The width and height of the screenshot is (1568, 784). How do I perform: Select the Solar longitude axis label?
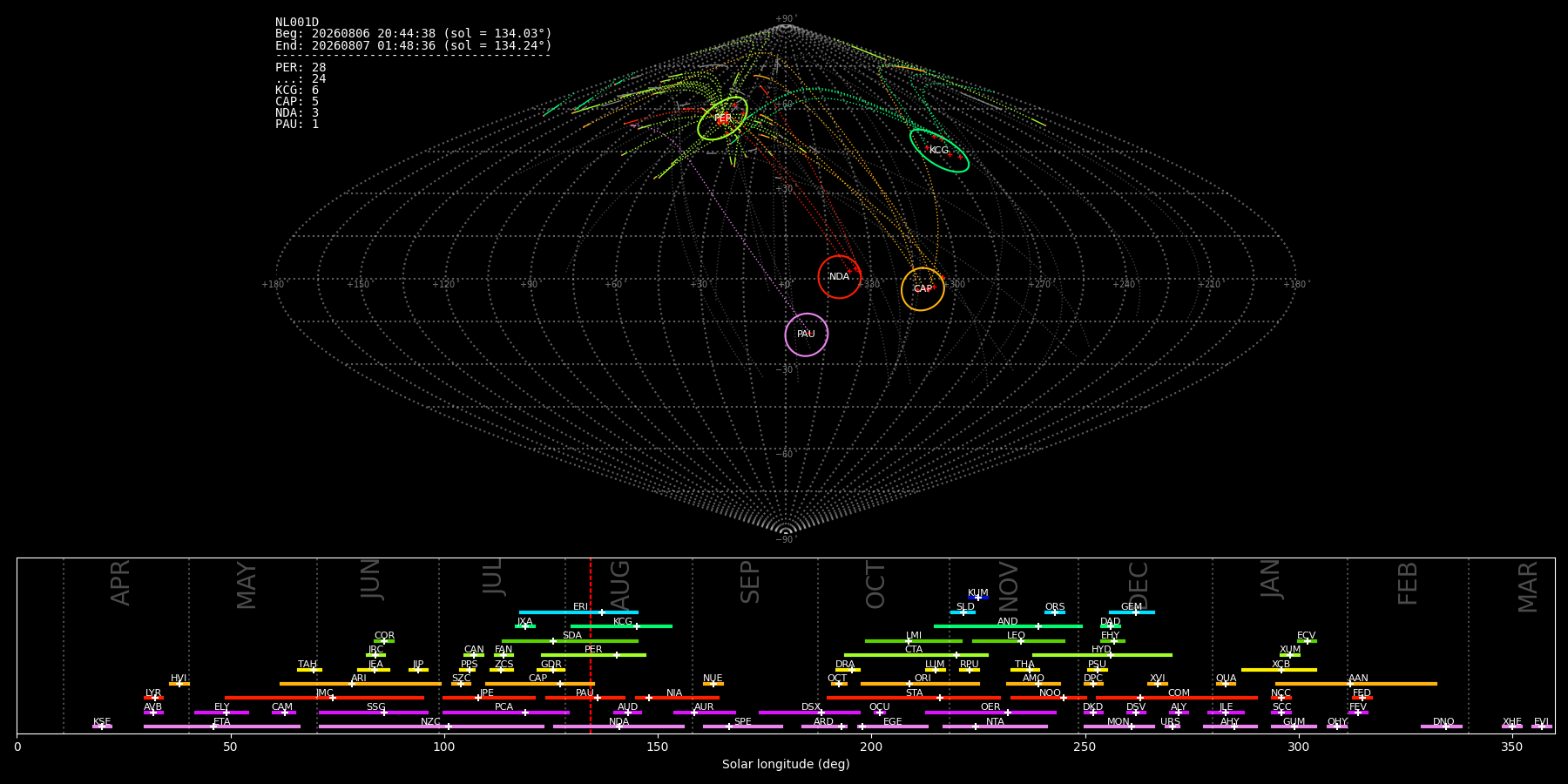pos(786,764)
